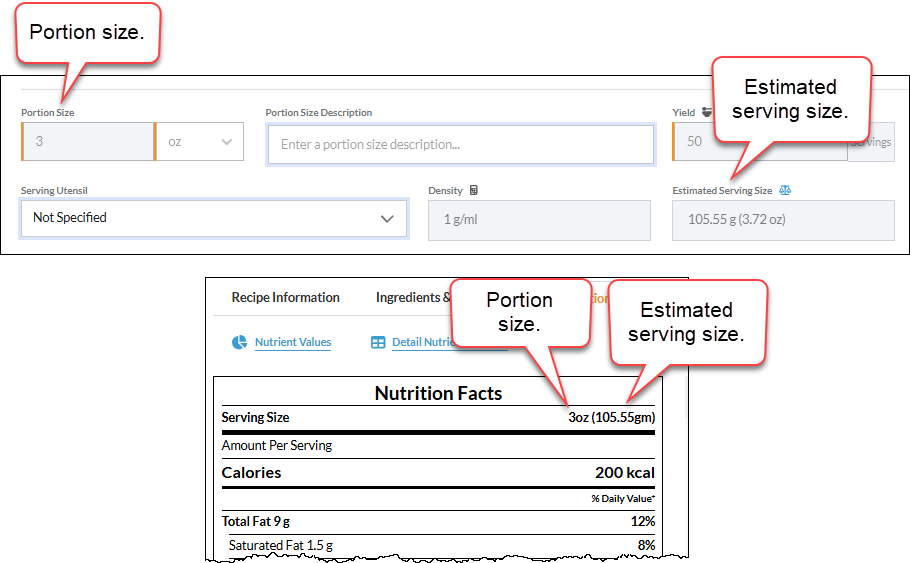Click the Nutrient Values pie chart icon

pos(239,342)
